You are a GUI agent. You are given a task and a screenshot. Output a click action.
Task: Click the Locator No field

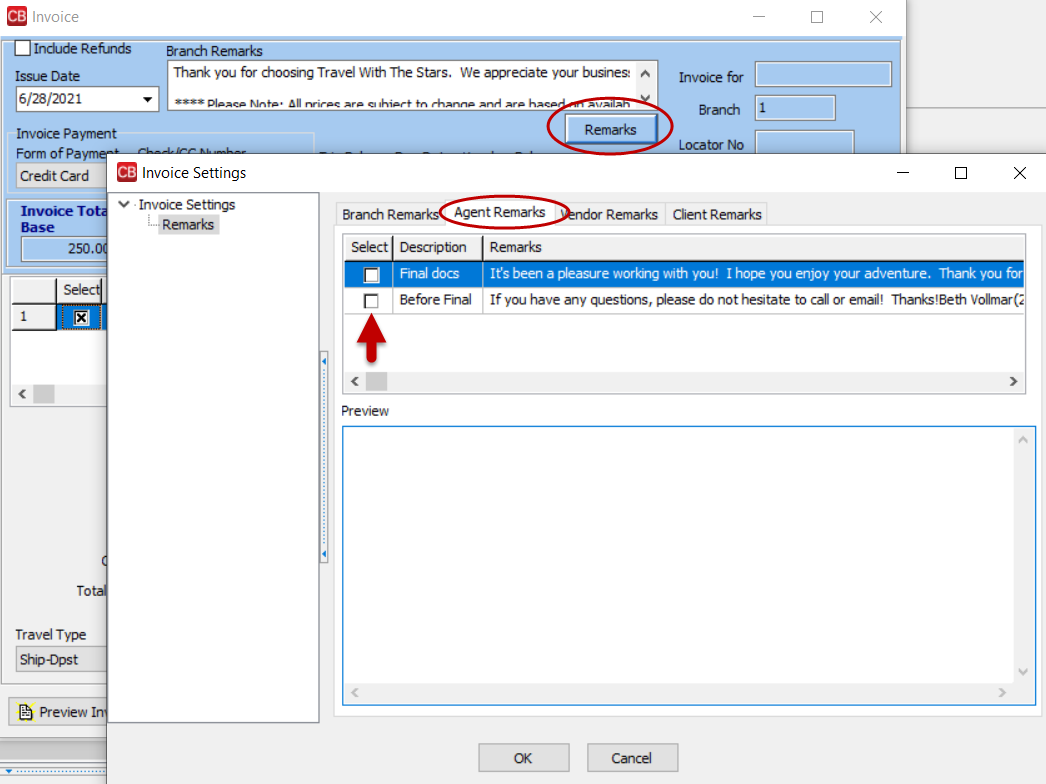[804, 142]
